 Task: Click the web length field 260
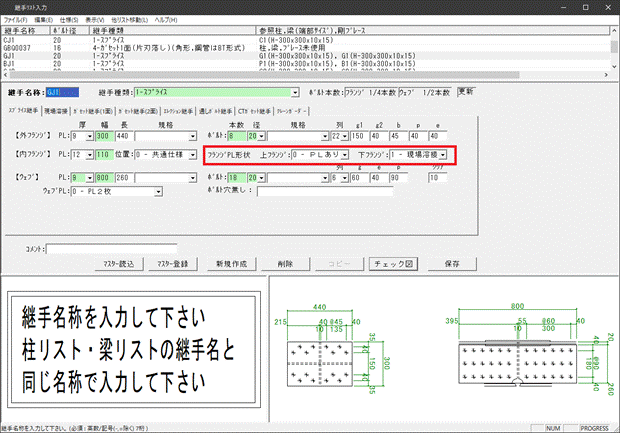(124, 178)
